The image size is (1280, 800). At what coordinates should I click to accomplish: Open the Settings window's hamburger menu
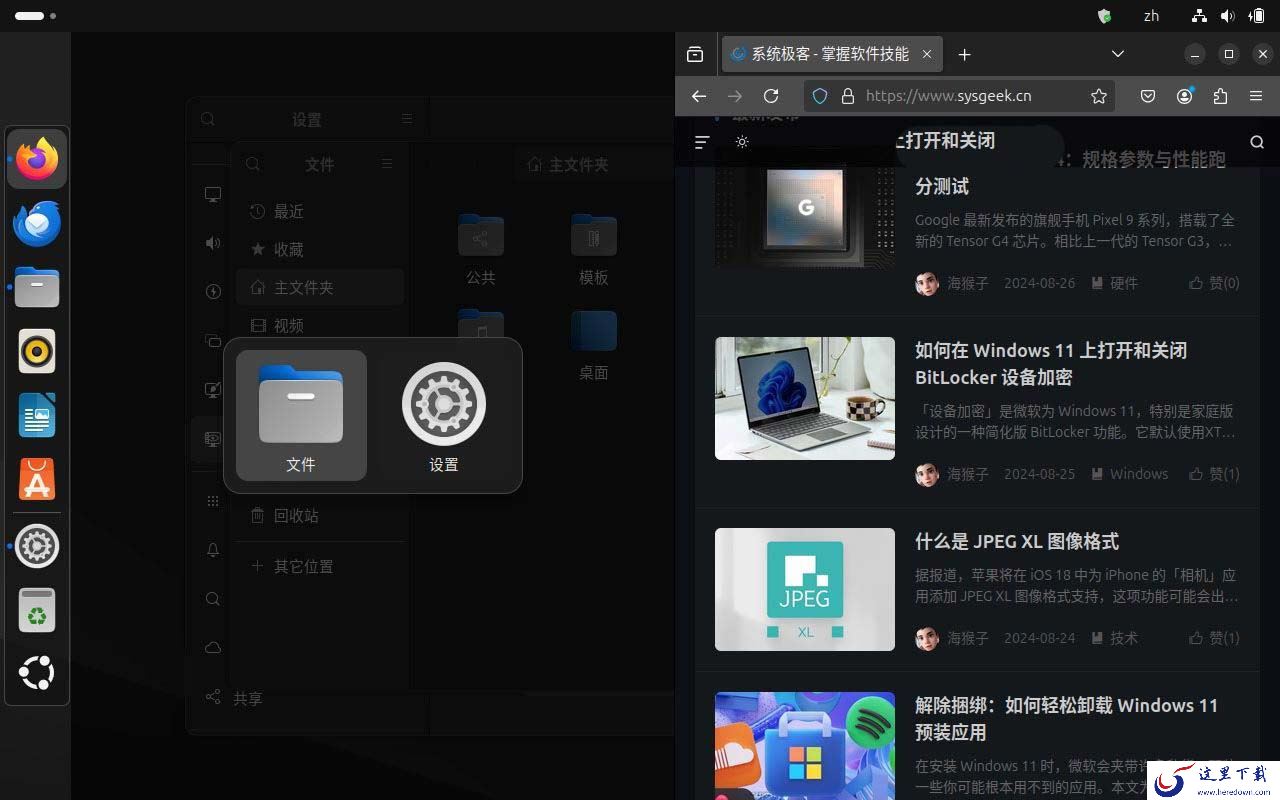[407, 119]
